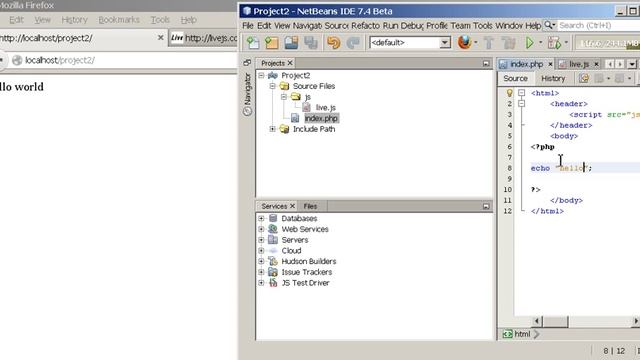Collapse the js folder node

(x=284, y=97)
